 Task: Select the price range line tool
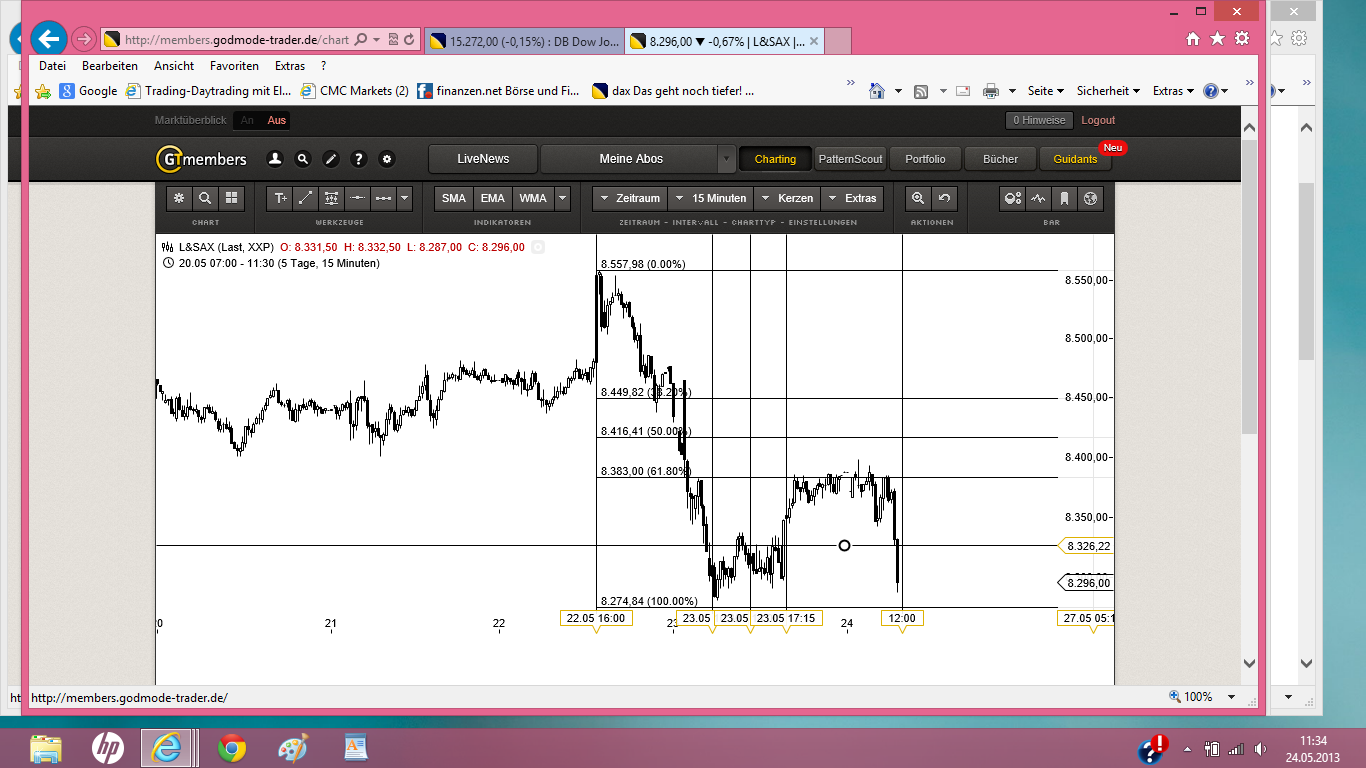(x=382, y=198)
